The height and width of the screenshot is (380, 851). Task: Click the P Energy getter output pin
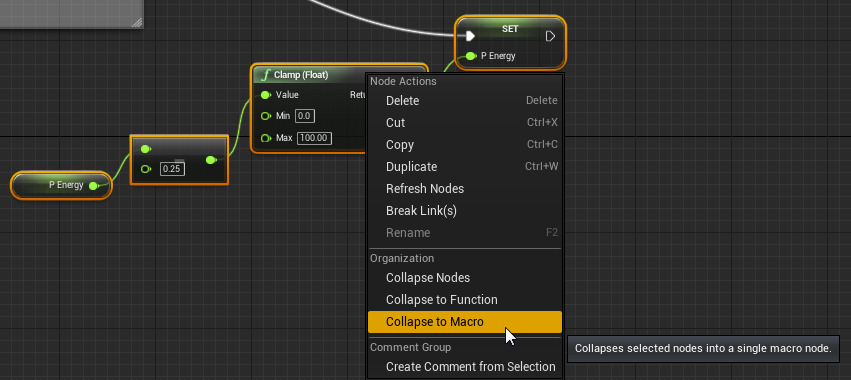(x=93, y=186)
